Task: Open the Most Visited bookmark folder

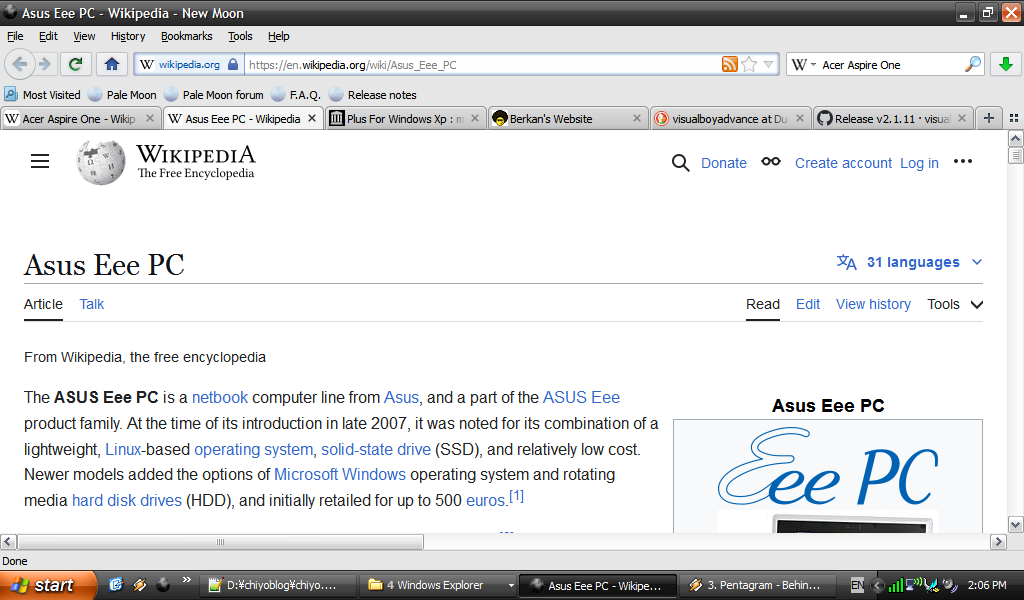Action: click(x=42, y=95)
